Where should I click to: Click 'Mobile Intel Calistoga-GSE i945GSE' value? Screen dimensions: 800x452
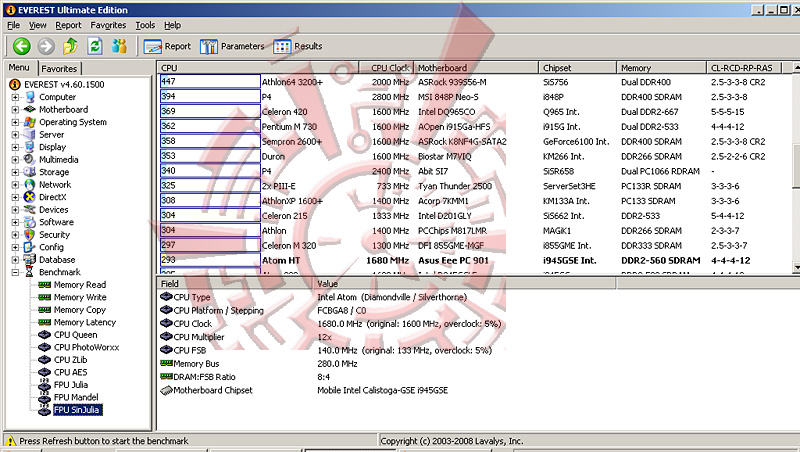click(383, 390)
